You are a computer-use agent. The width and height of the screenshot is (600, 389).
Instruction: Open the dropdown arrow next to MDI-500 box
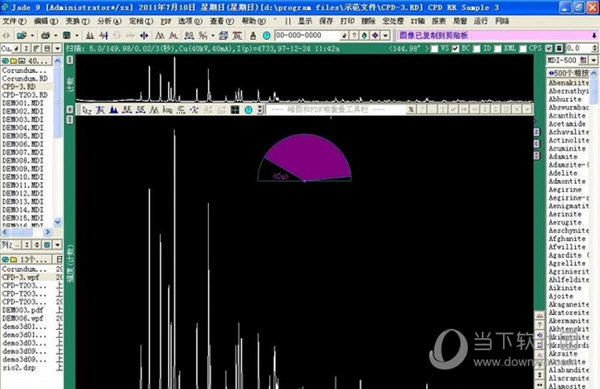tap(593, 60)
